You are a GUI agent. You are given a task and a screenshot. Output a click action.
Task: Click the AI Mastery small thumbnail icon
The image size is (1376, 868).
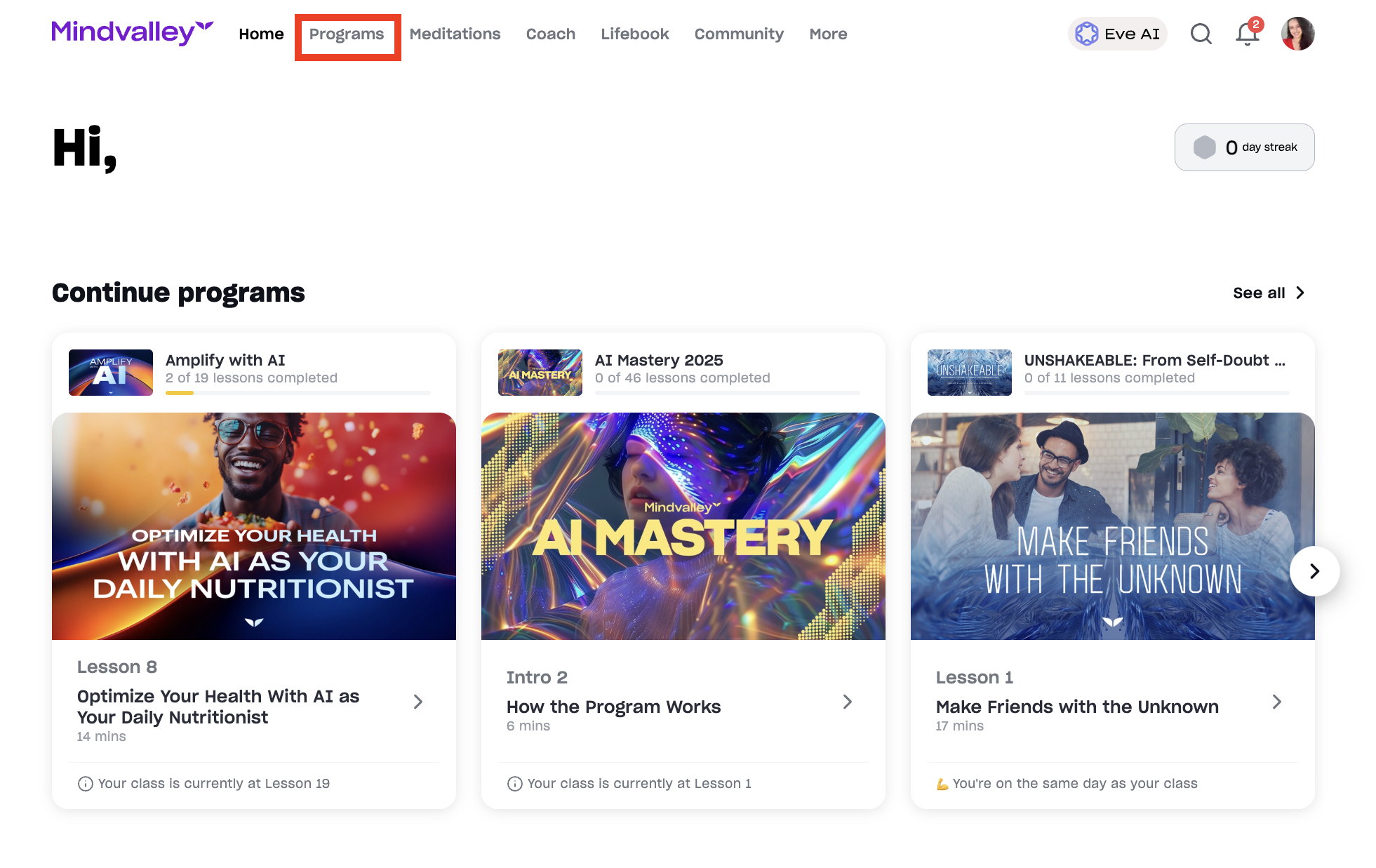540,373
